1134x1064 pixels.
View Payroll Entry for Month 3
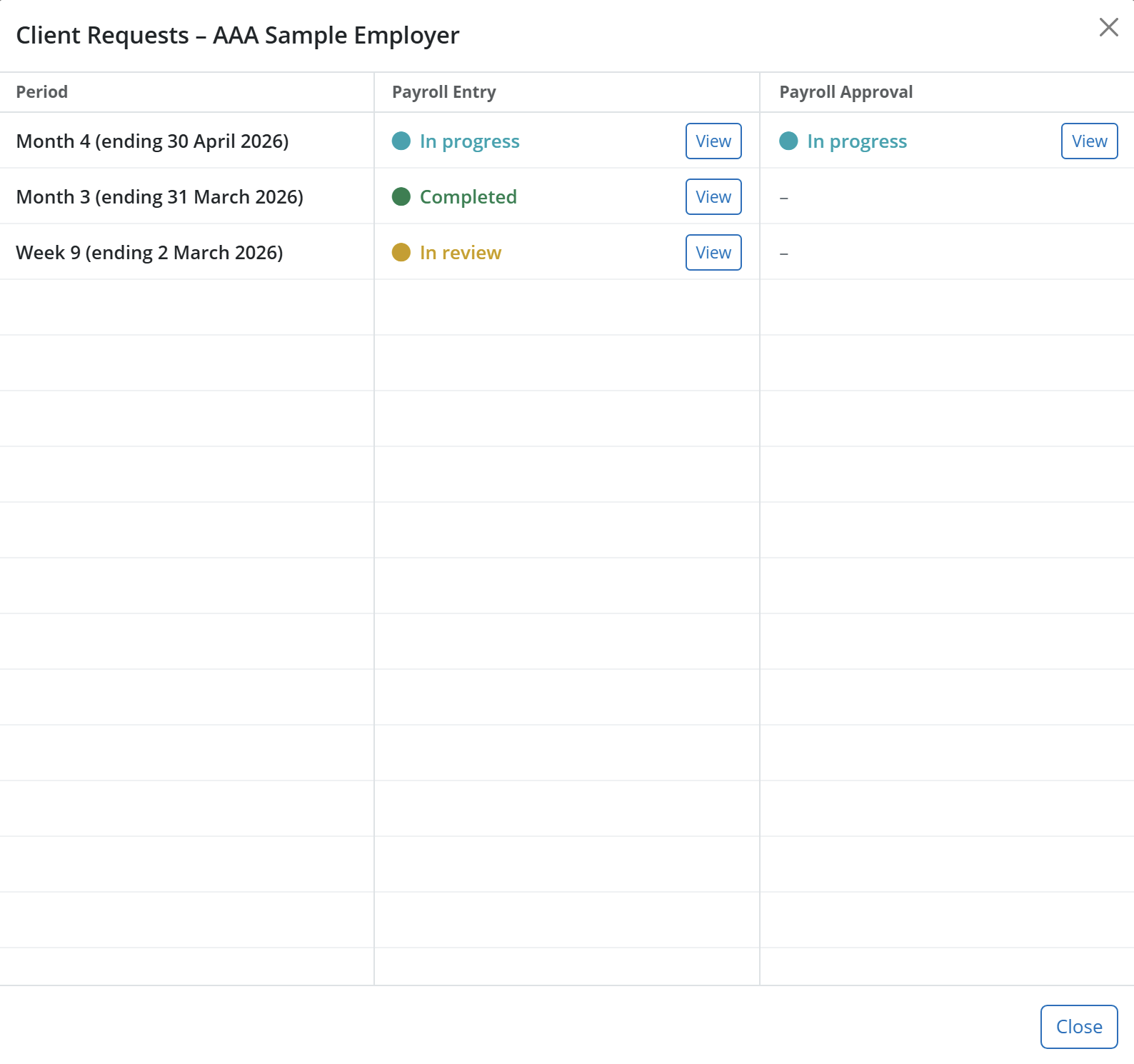[713, 197]
